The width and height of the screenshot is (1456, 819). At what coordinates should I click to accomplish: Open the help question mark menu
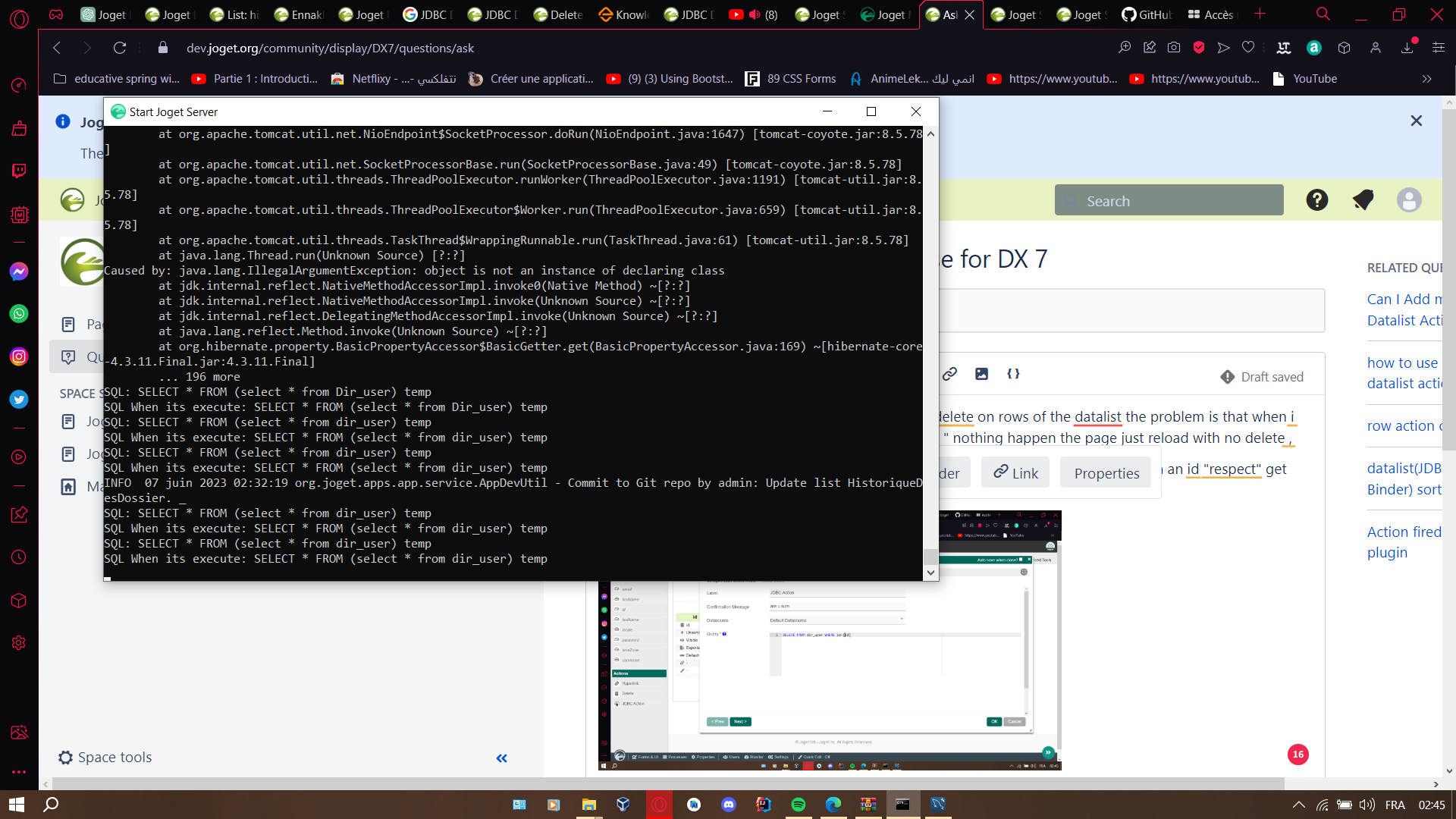click(x=1316, y=200)
